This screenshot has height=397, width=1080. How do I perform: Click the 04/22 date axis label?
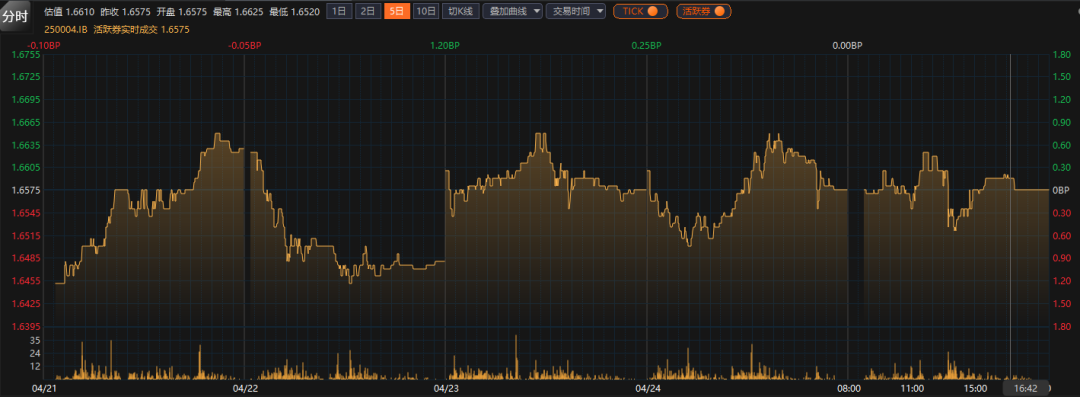tap(245, 389)
